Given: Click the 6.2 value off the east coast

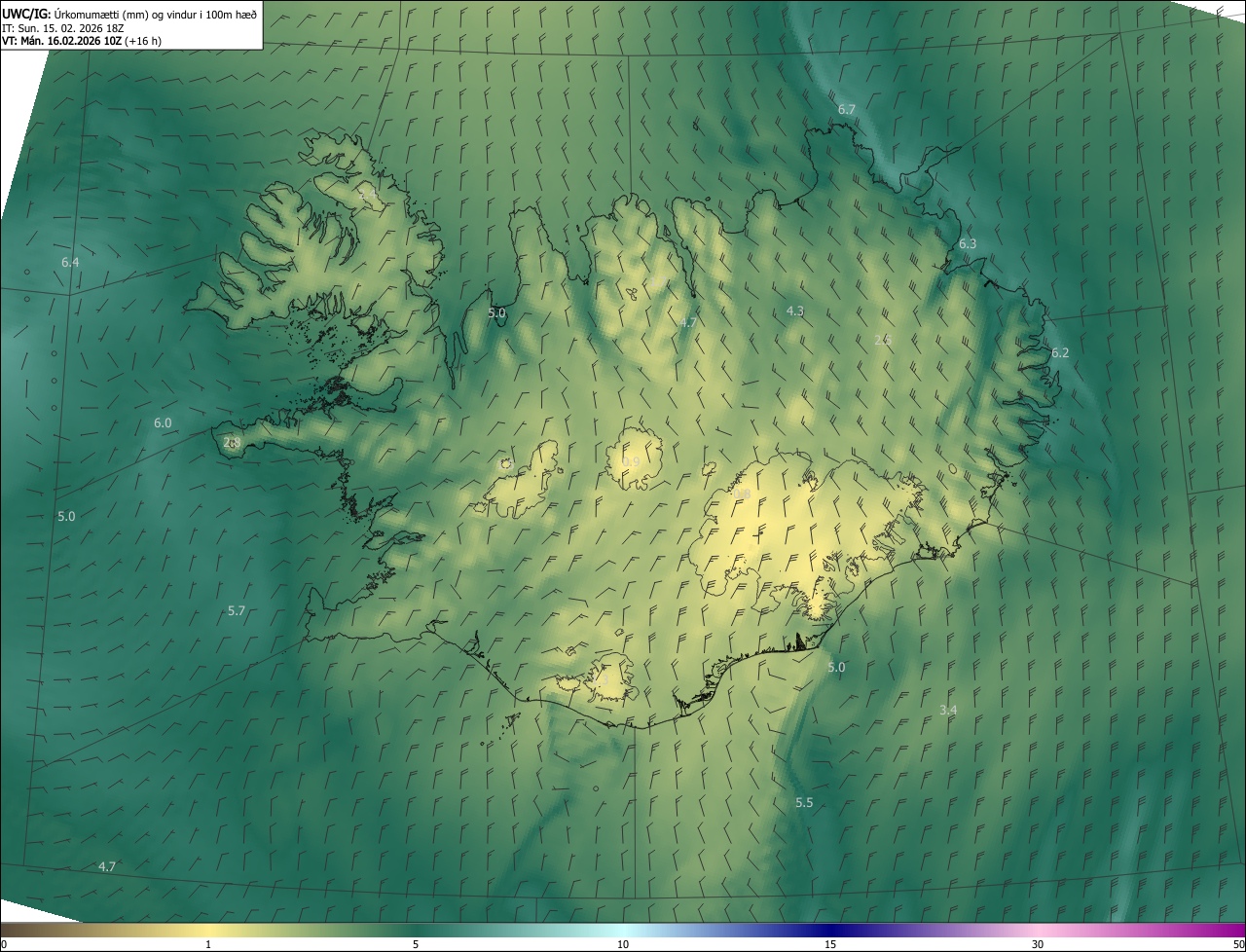Looking at the screenshot, I should (1060, 352).
